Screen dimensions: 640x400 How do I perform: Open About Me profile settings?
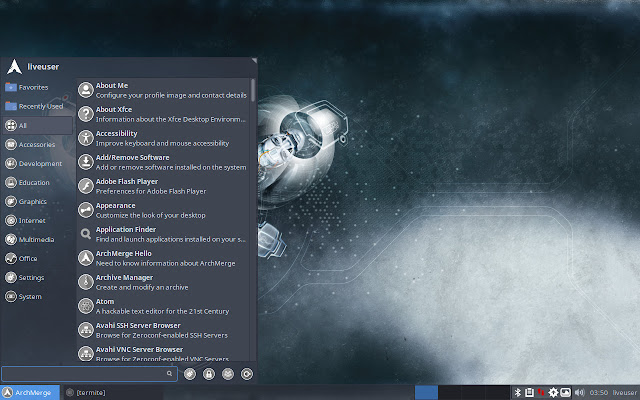pyautogui.click(x=163, y=90)
